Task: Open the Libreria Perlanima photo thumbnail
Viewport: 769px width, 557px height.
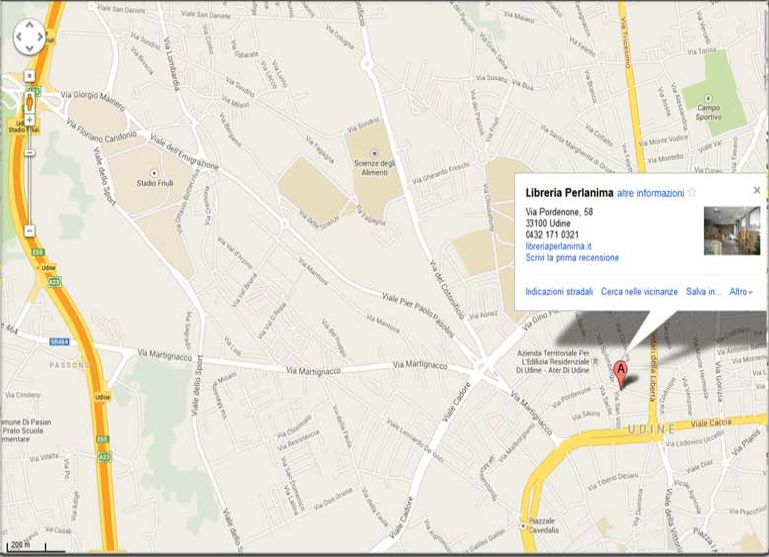Action: point(732,230)
